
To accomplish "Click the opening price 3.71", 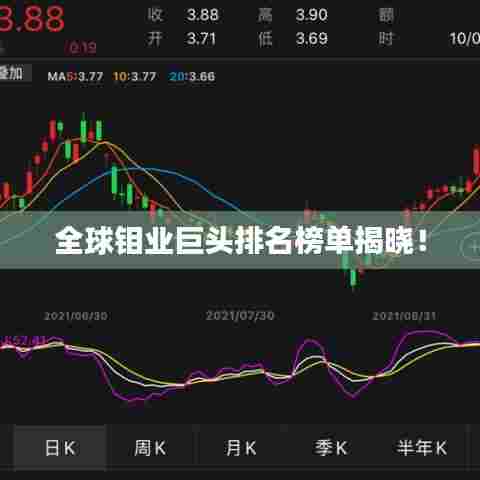I will point(201,39).
